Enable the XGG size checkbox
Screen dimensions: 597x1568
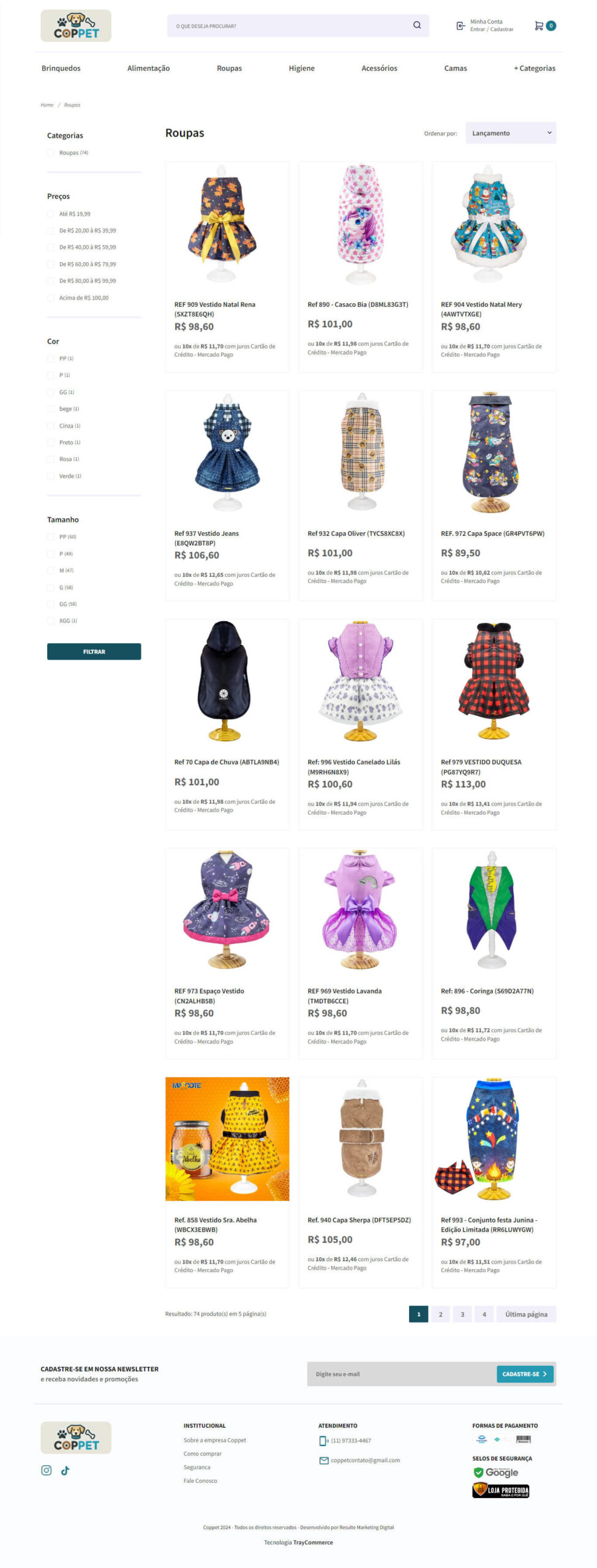[x=51, y=620]
